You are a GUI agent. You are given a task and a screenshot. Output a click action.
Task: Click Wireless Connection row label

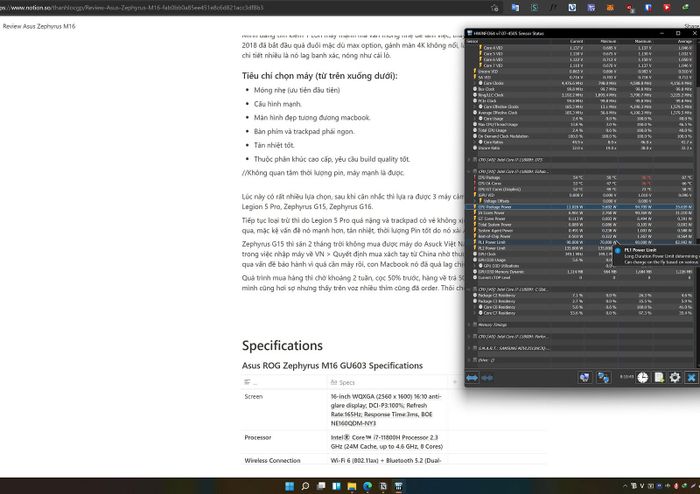coord(272,460)
